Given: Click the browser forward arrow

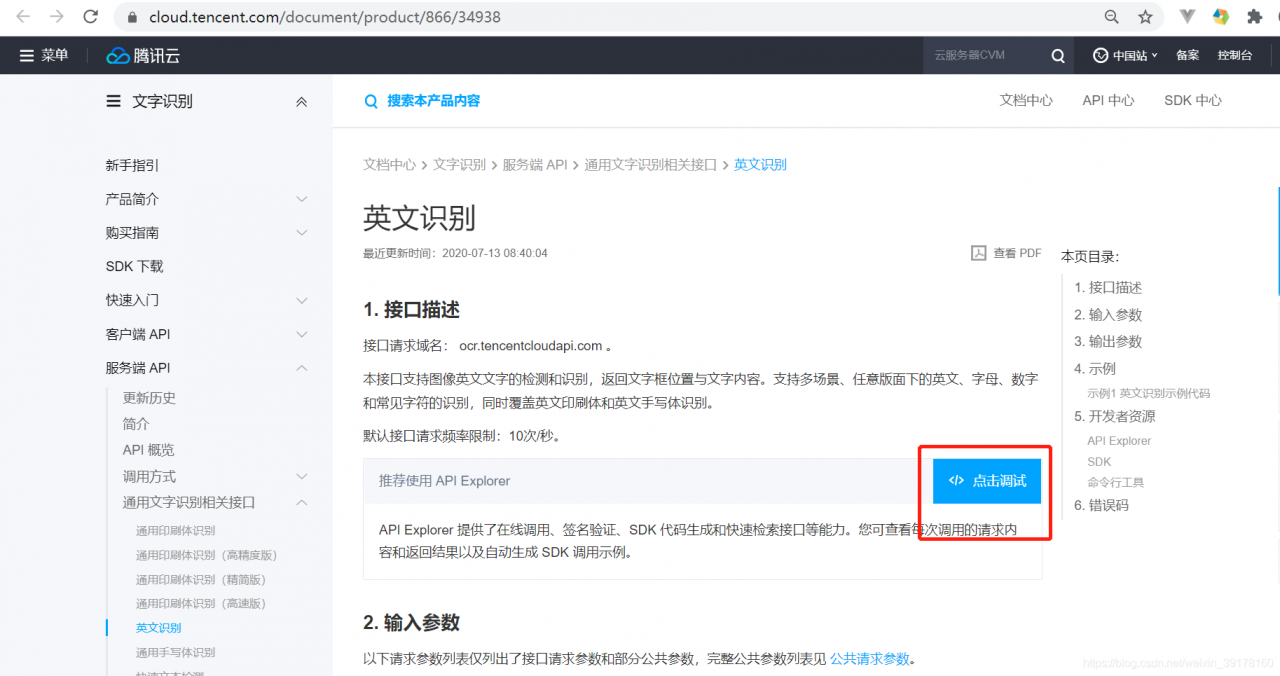Looking at the screenshot, I should (57, 17).
